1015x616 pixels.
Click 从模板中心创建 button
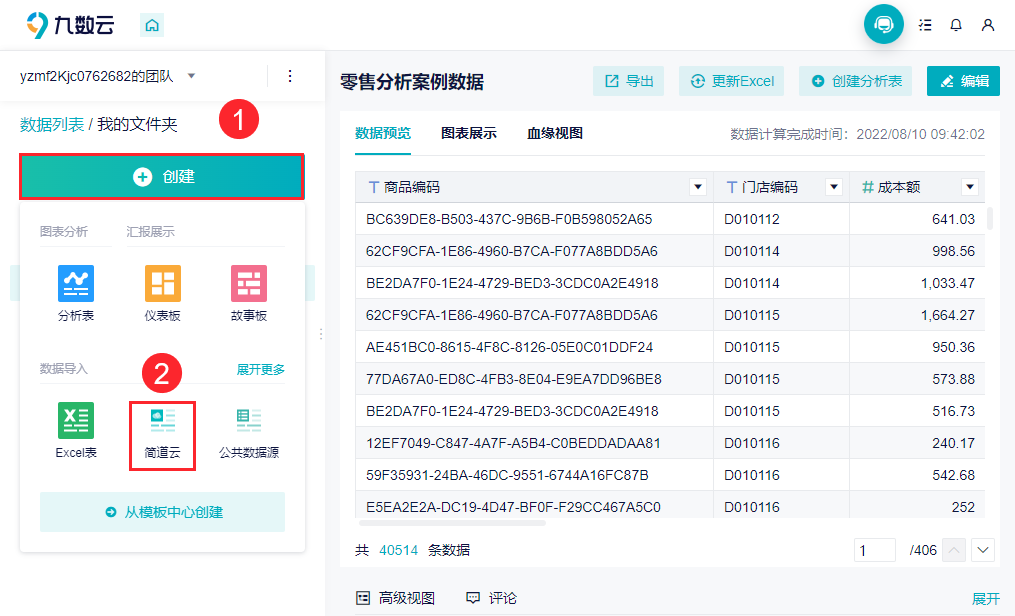[162, 512]
